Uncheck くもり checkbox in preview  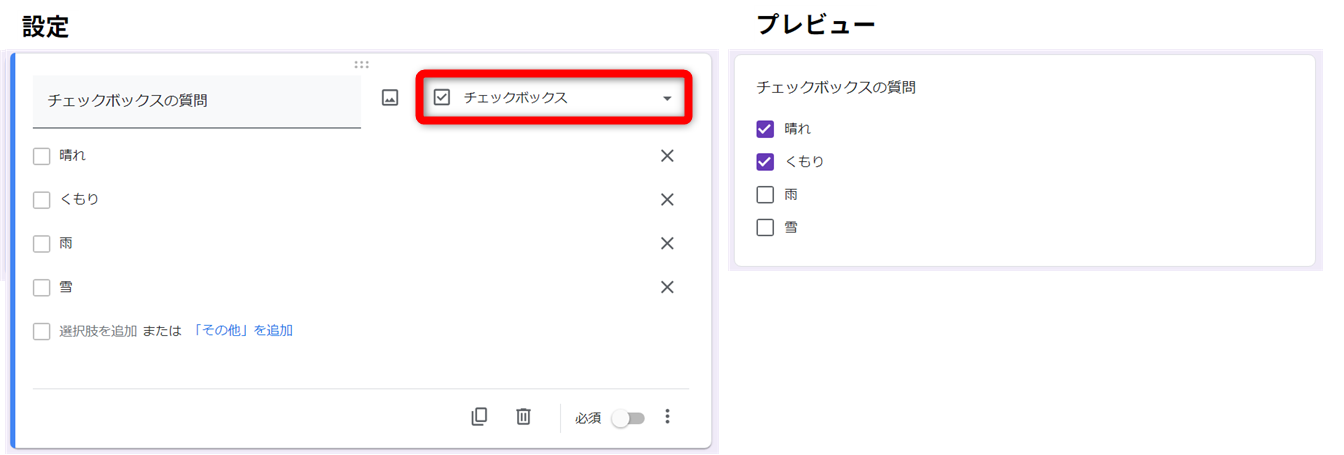(x=765, y=162)
